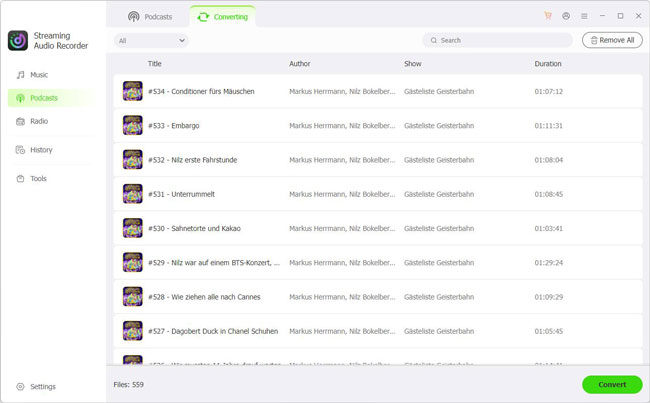Image resolution: width=650 pixels, height=403 pixels.
Task: Click duration 01:08:45
Action: (x=548, y=194)
